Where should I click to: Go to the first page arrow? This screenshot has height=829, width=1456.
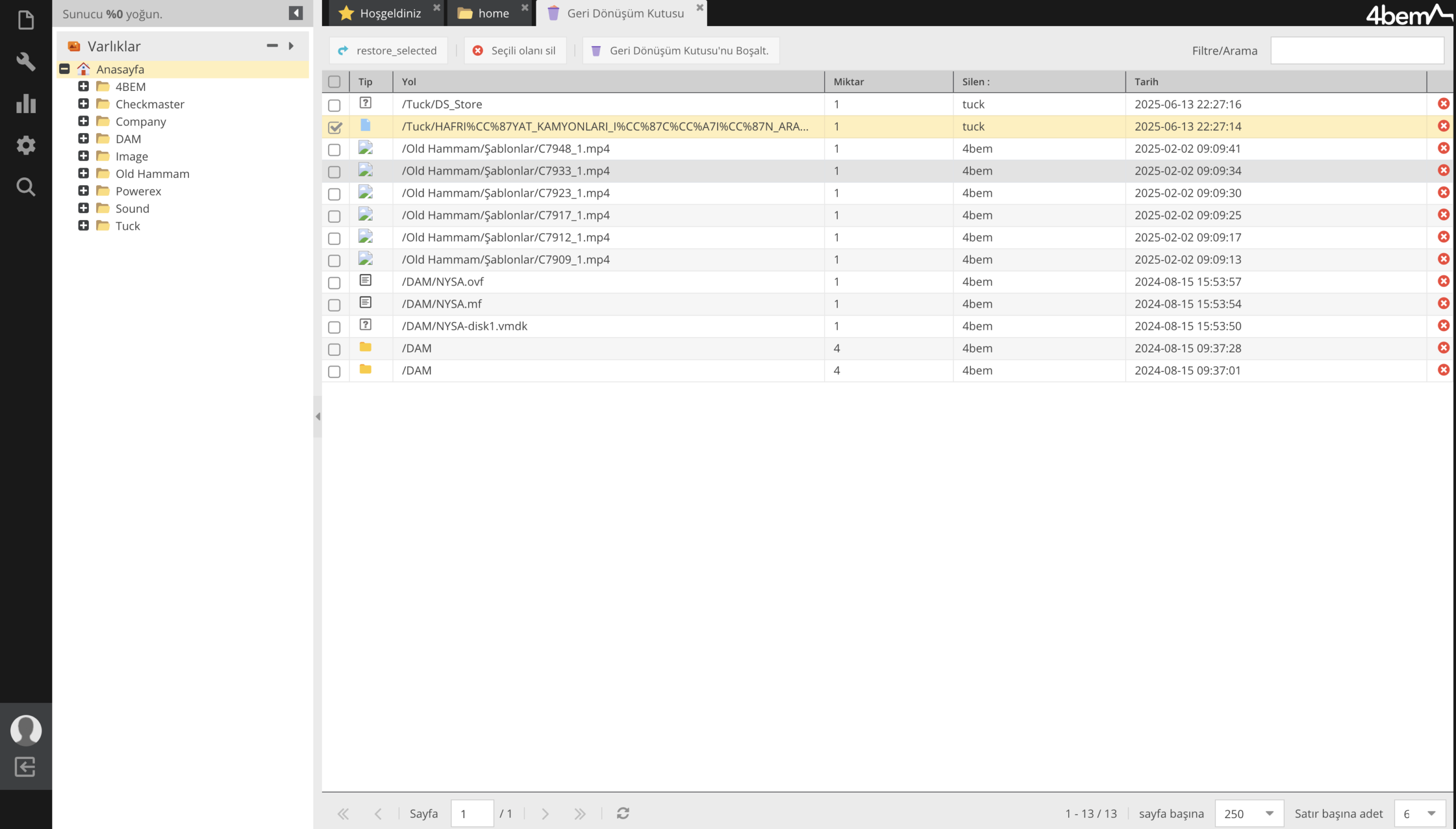click(343, 814)
